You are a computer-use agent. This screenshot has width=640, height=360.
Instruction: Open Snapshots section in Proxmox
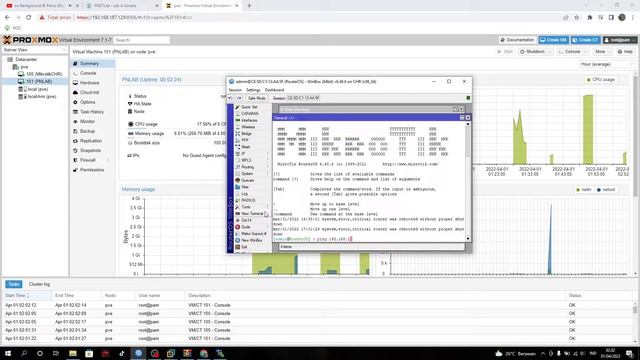pyautogui.click(x=93, y=151)
